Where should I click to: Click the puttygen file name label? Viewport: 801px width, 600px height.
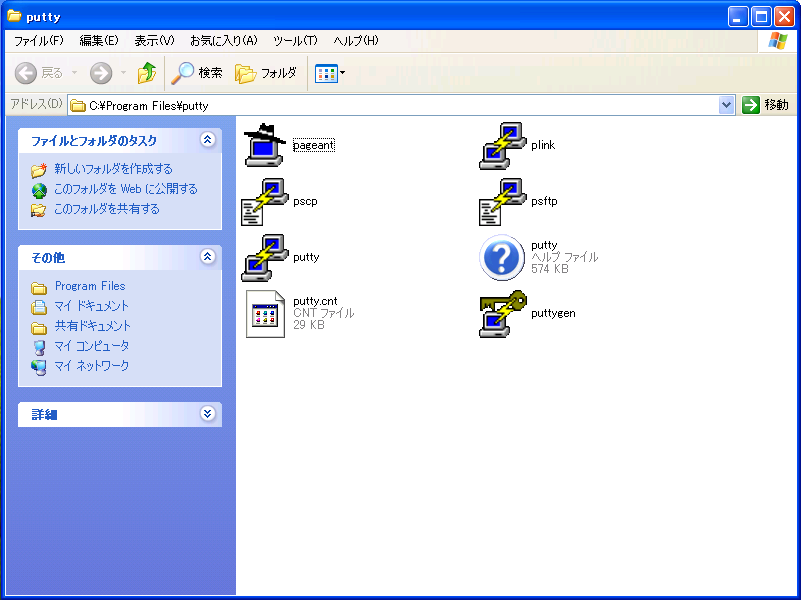click(553, 314)
